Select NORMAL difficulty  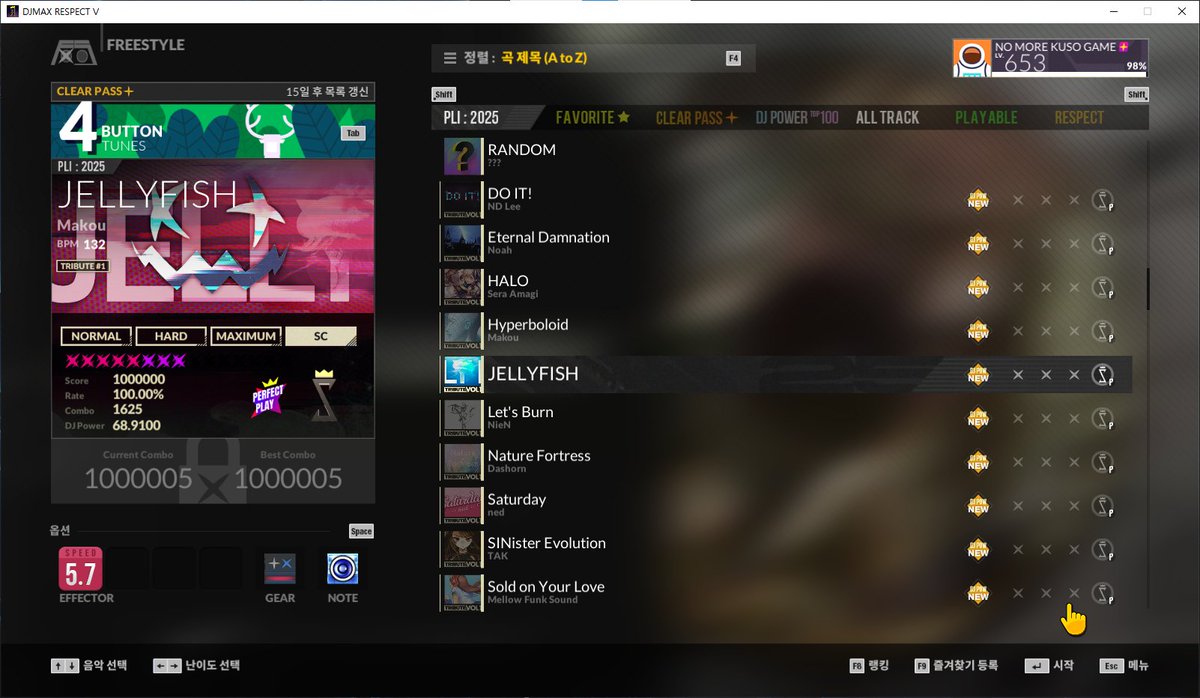point(96,336)
